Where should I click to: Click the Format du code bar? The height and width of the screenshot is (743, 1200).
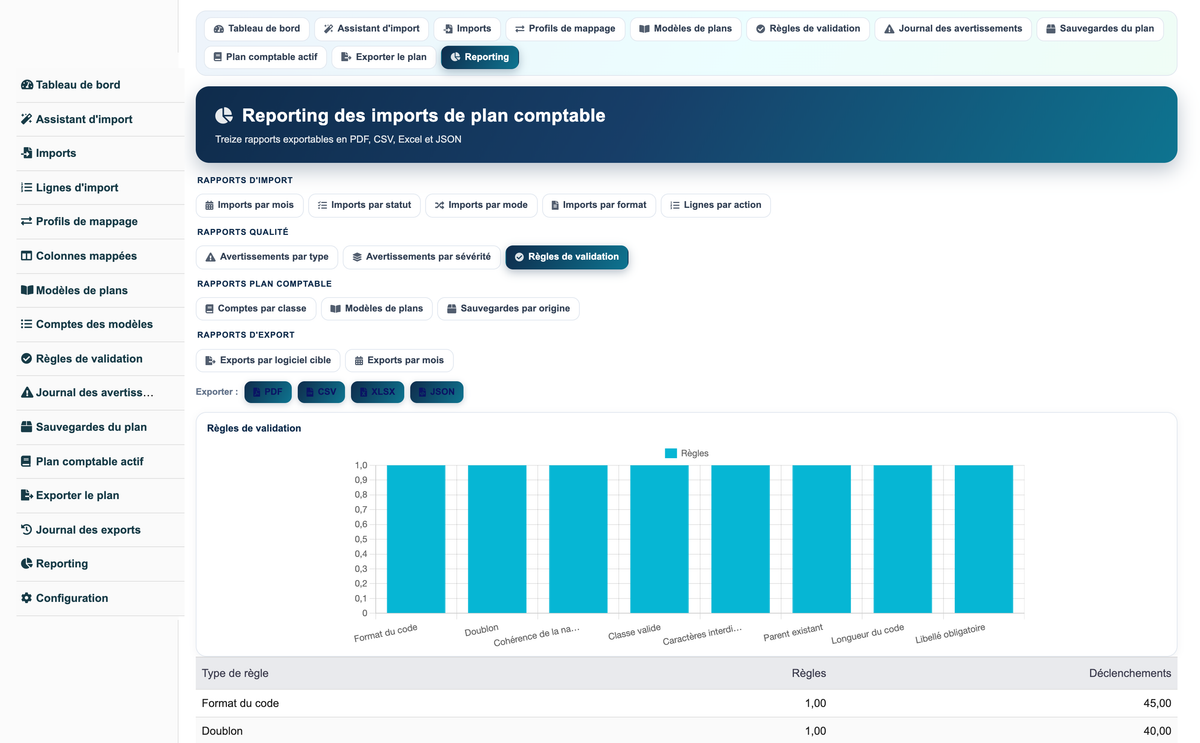point(416,539)
